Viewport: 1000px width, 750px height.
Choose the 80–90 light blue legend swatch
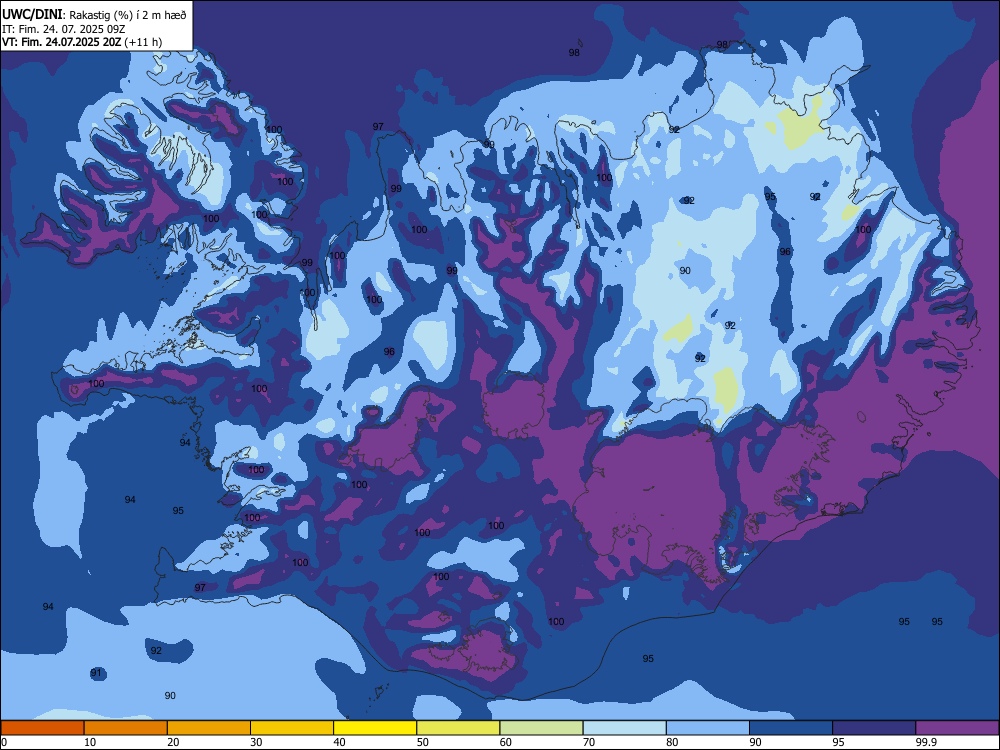pyautogui.click(x=708, y=728)
